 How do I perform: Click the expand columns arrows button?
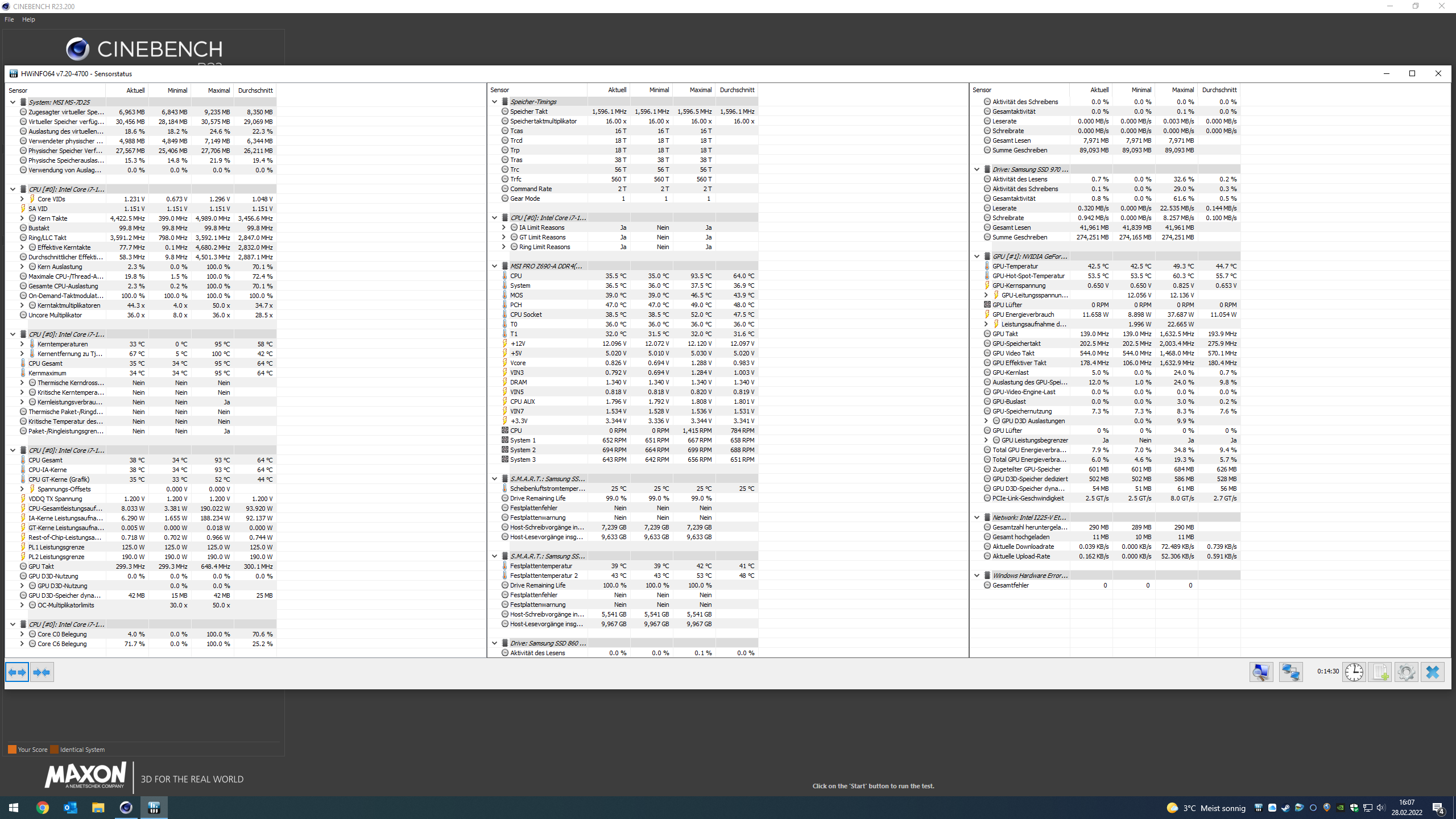pos(17,672)
